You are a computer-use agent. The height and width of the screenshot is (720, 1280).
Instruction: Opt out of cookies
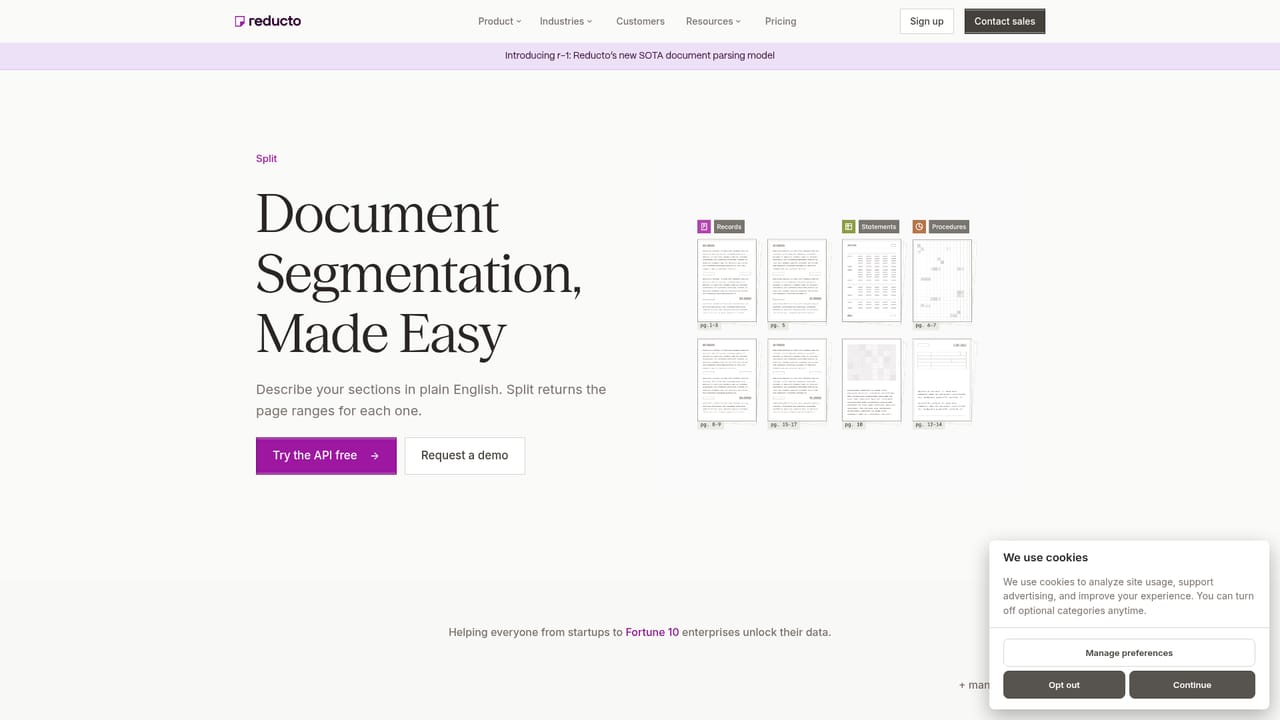[1064, 685]
